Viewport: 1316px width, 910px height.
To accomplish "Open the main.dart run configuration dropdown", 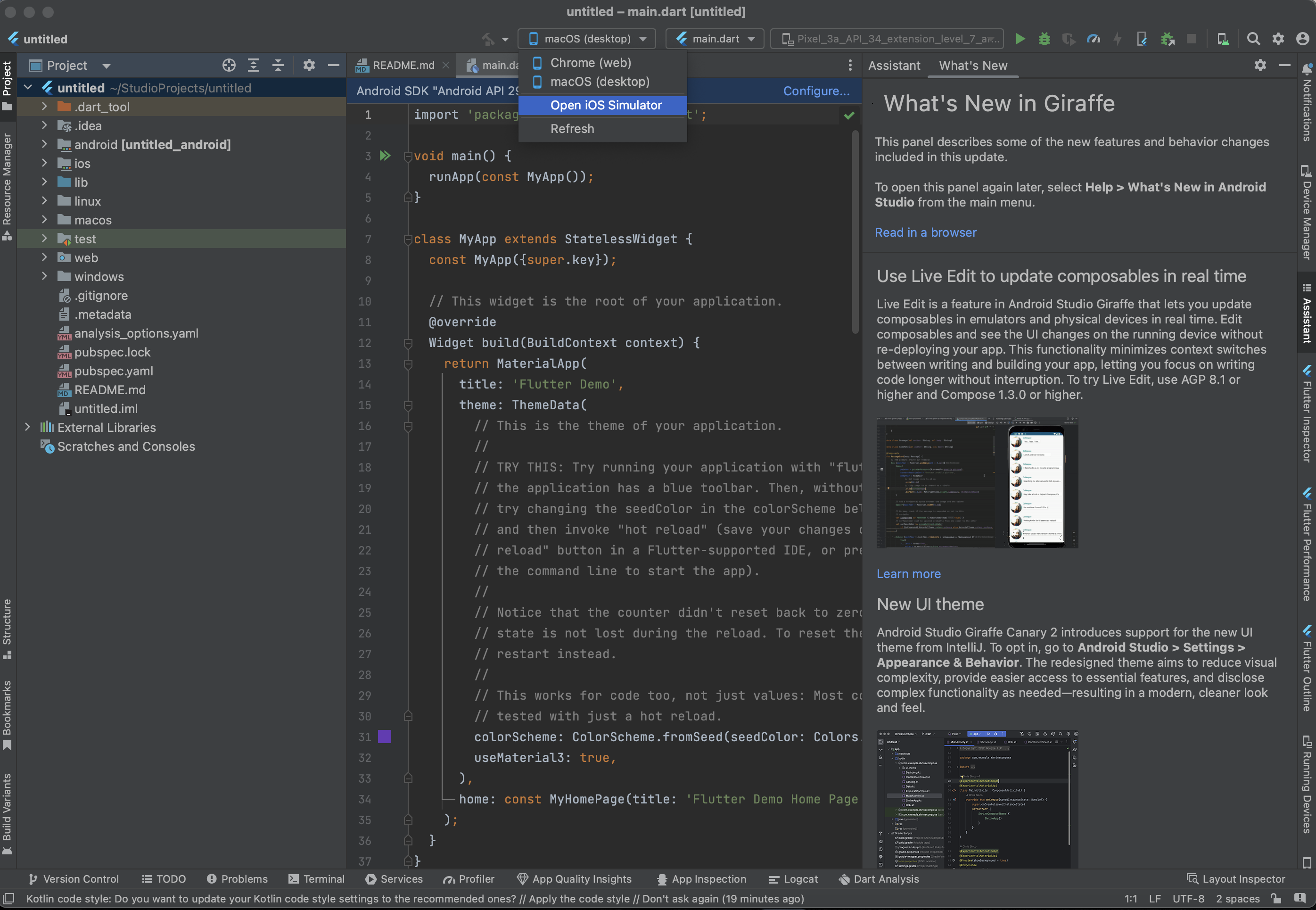I will (x=715, y=39).
